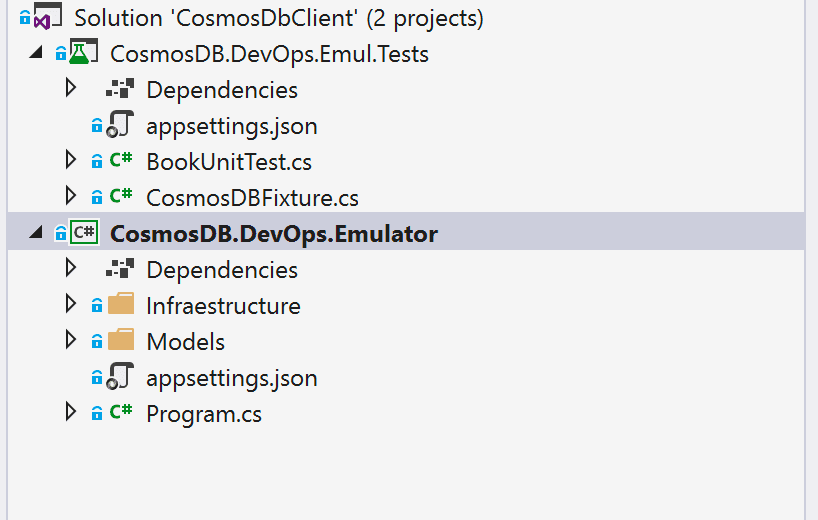The image size is (818, 520).
Task: Click the Visual Studio solution icon
Action: coord(47,16)
